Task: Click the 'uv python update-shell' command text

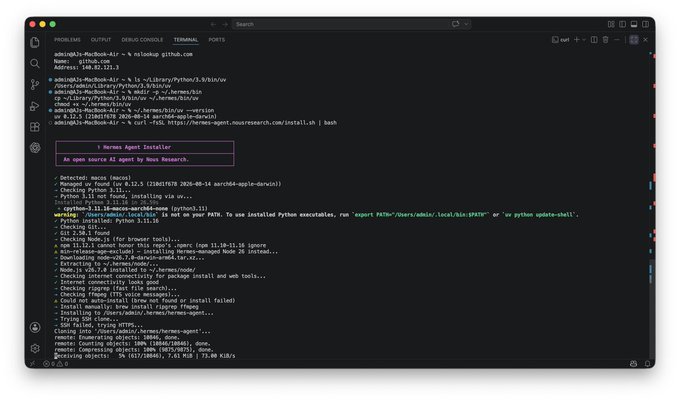Action: [539, 215]
